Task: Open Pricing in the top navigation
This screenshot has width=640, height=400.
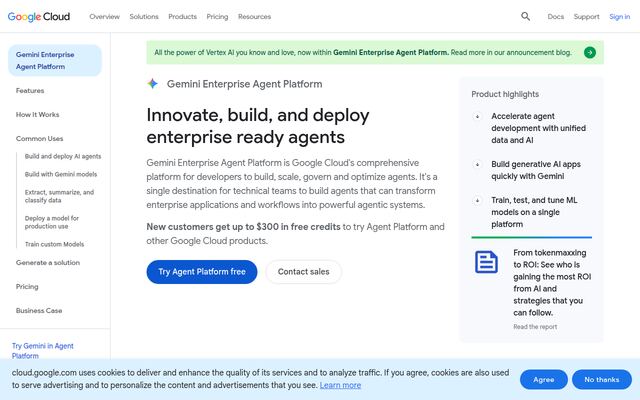Action: tap(217, 17)
